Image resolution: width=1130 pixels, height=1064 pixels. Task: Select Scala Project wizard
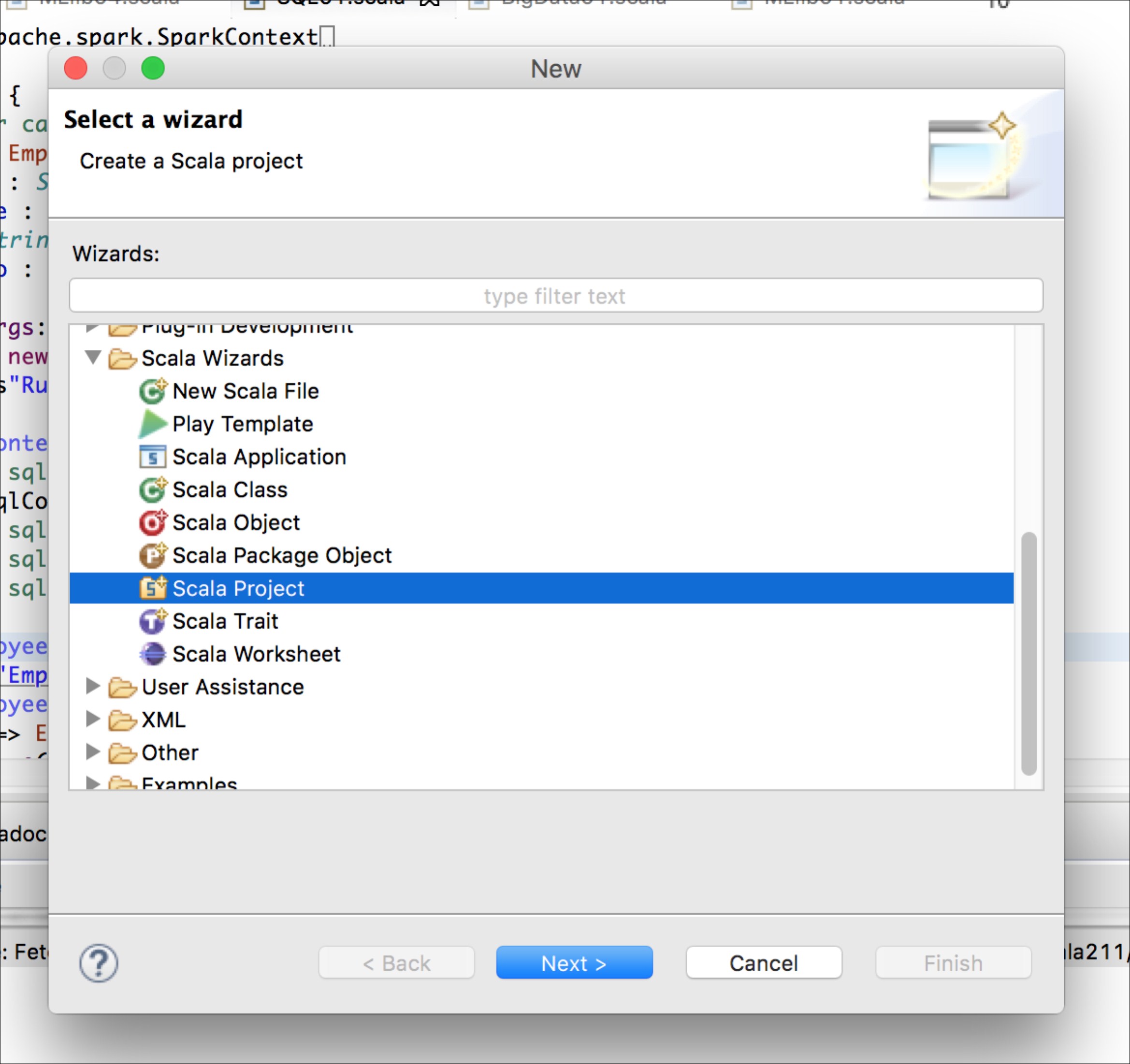click(x=541, y=588)
